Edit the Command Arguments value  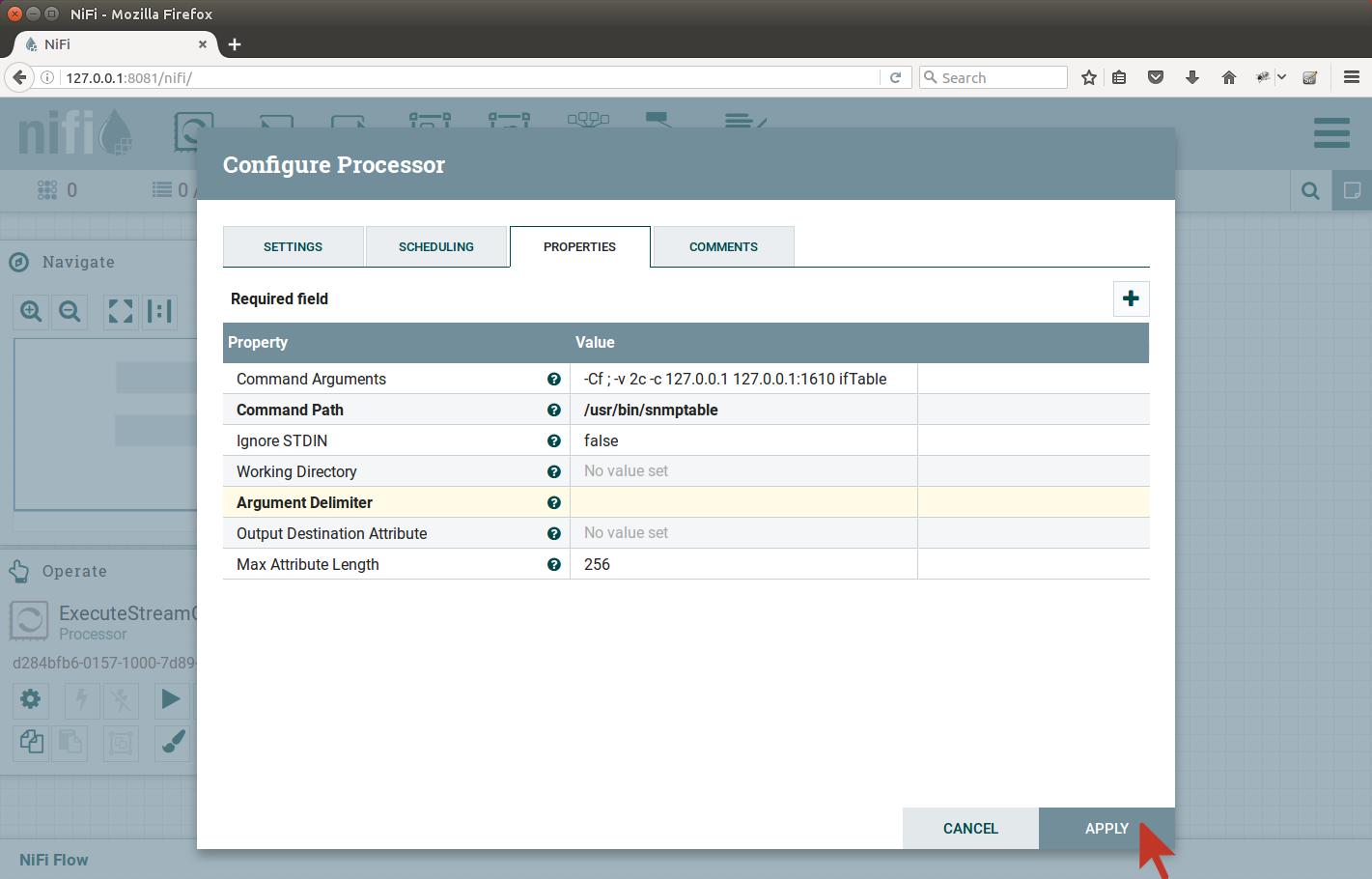(743, 380)
